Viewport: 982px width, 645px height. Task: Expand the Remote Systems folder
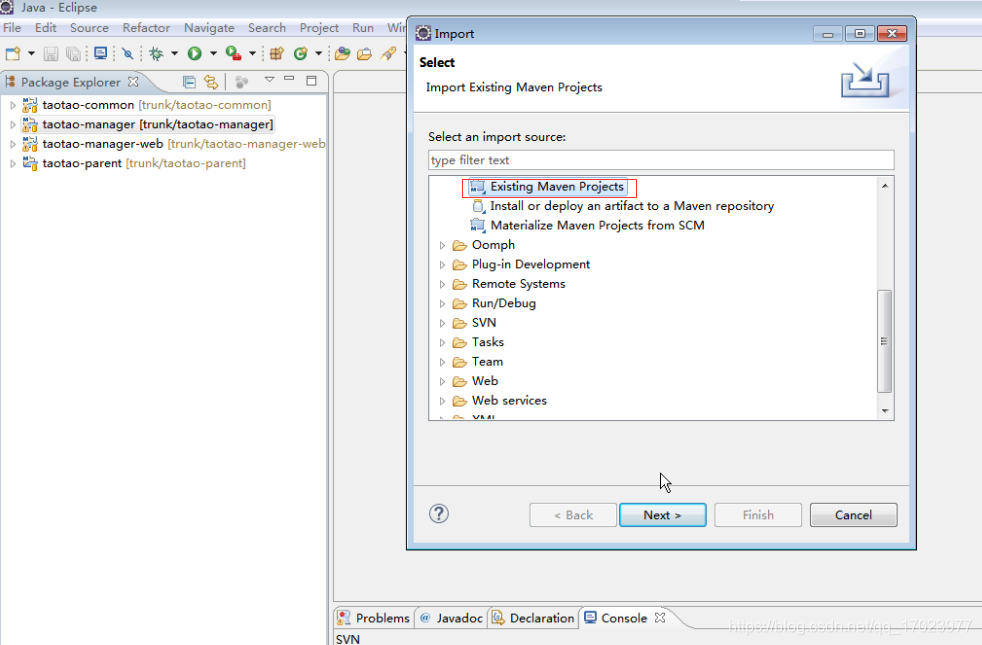442,284
